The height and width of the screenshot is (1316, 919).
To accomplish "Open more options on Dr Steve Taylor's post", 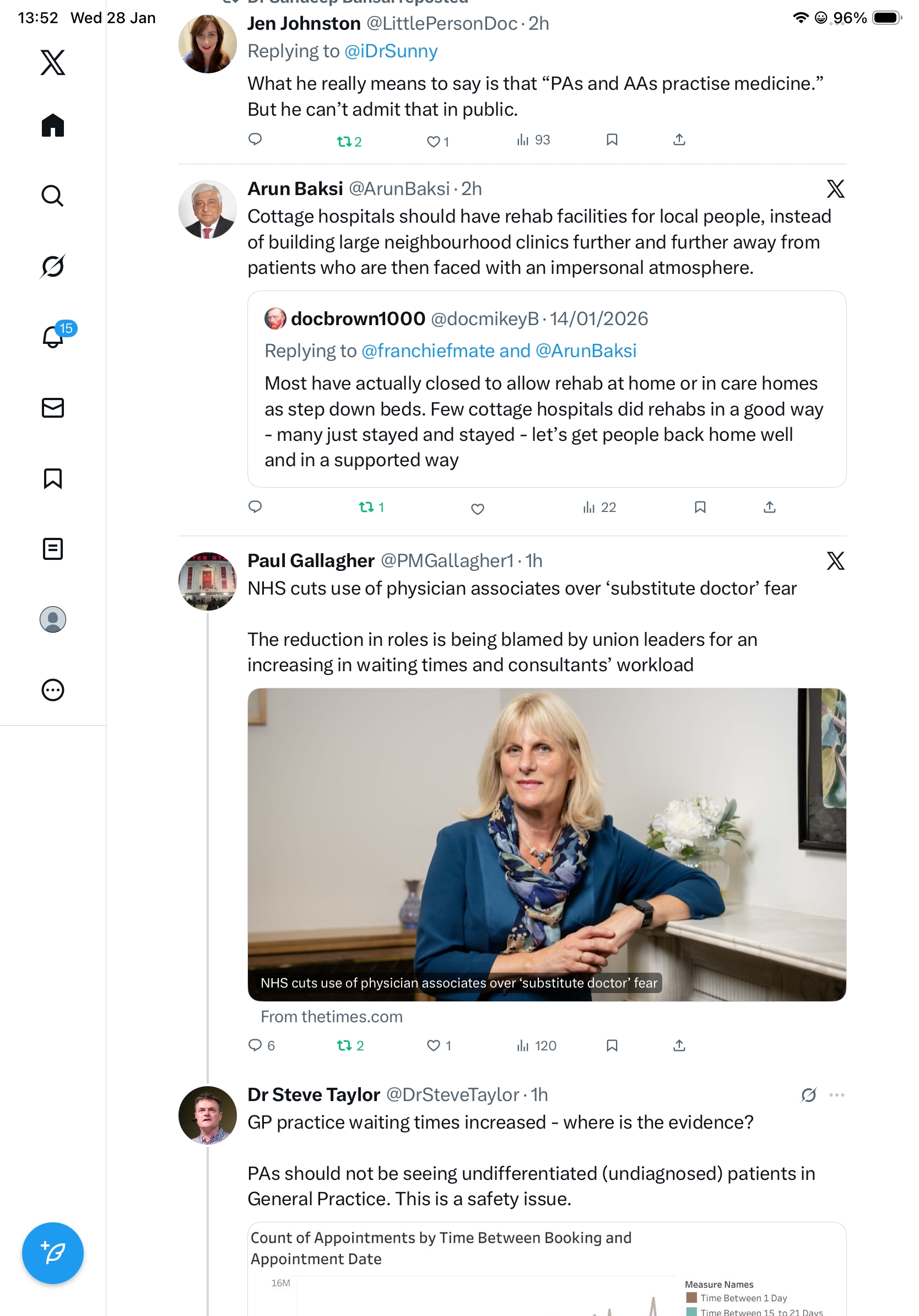I will [836, 1095].
